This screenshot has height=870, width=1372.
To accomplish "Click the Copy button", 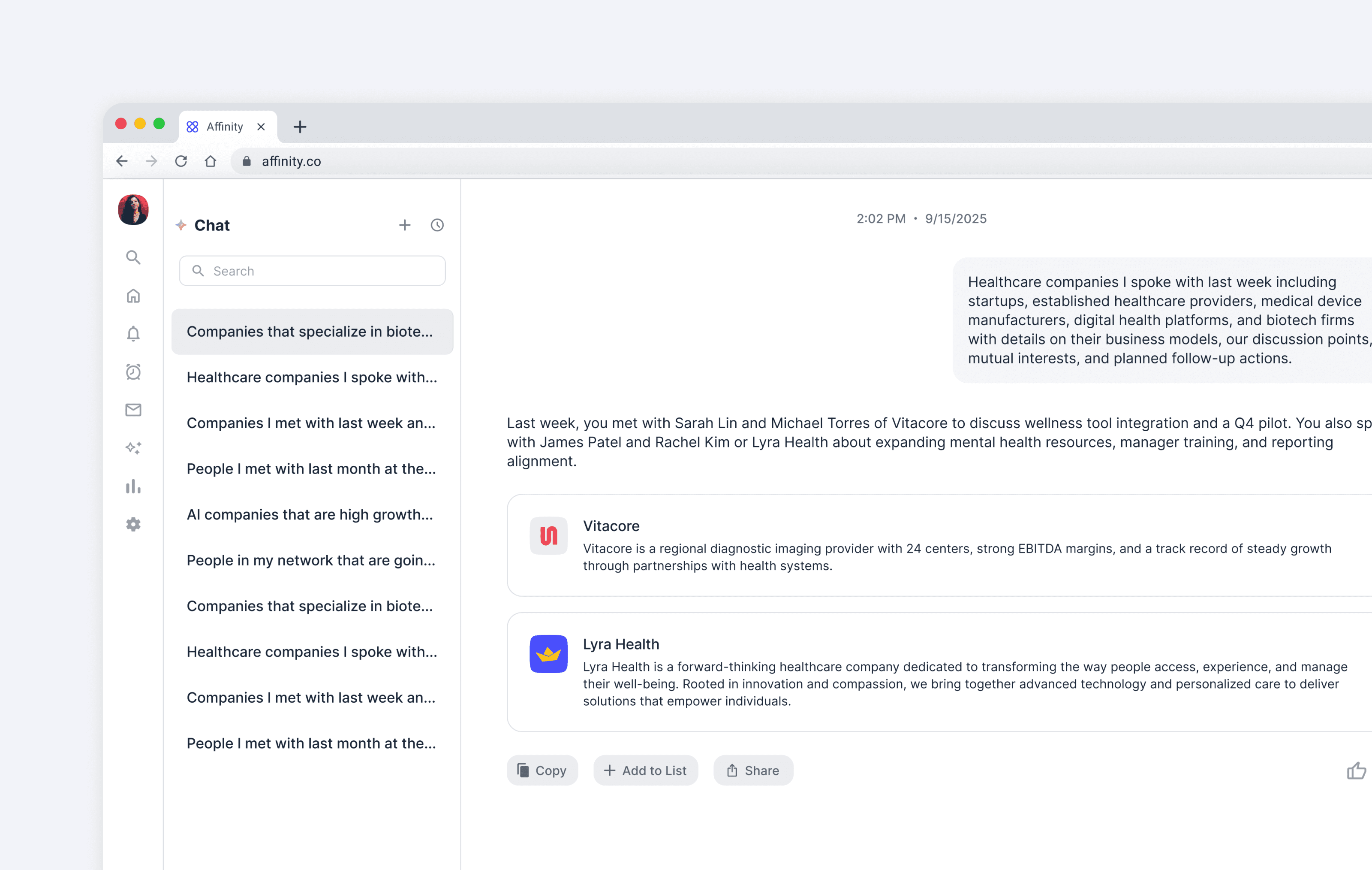I will (x=542, y=771).
